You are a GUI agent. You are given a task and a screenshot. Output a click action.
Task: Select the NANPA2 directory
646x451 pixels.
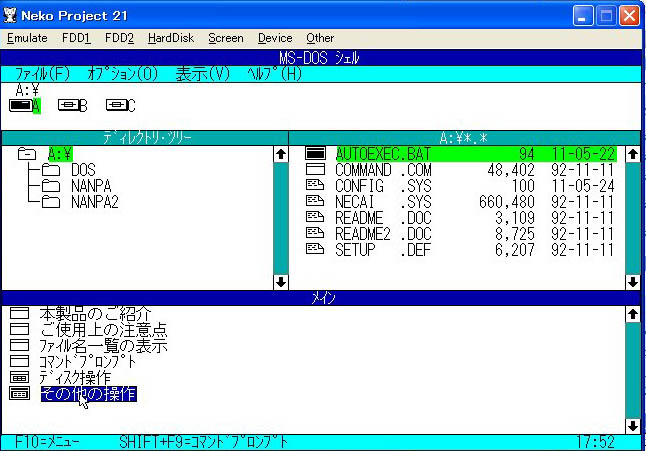click(x=95, y=202)
